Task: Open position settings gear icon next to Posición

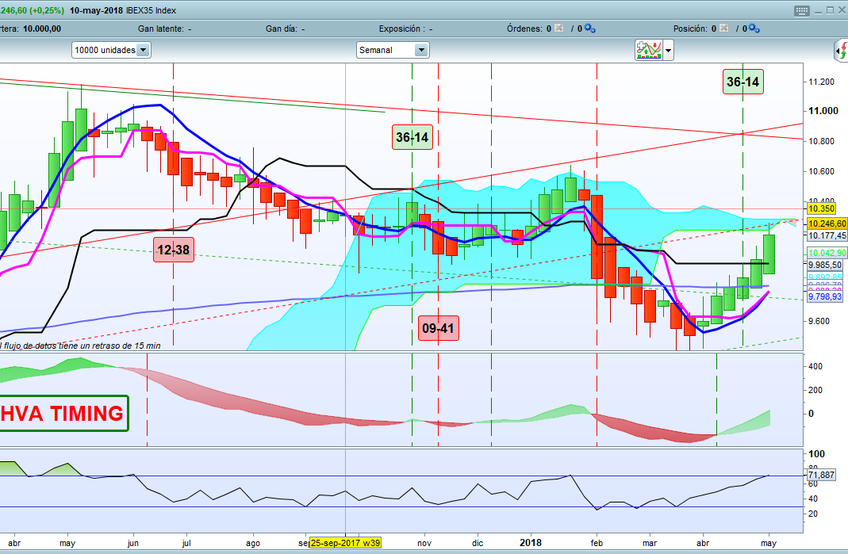Action: [x=754, y=28]
